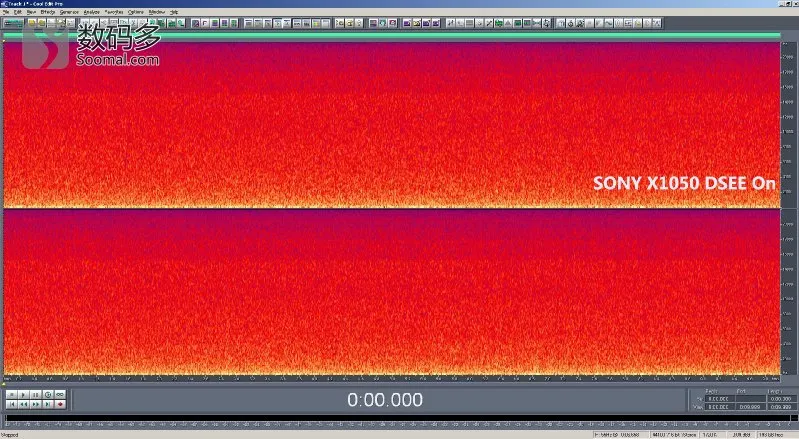Click the wide Switch to Multitrack View button
Screen dimensions: 799x439
click(13, 23)
